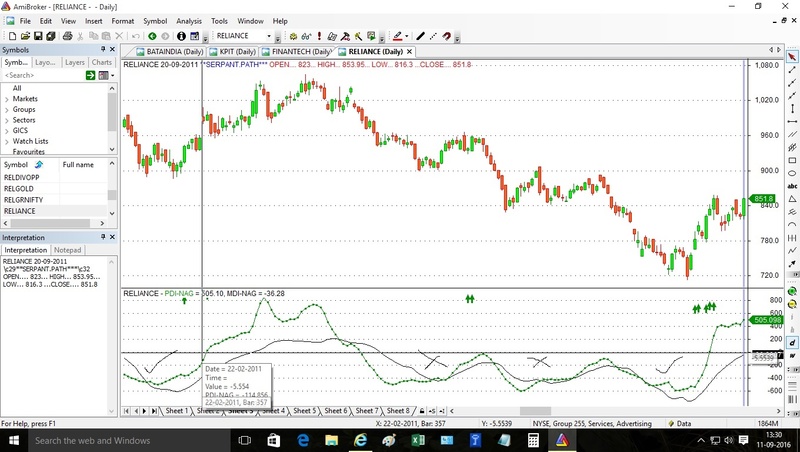This screenshot has height=452, width=800.
Task: Switch to FINANTECH (Daily) tab
Action: point(296,52)
